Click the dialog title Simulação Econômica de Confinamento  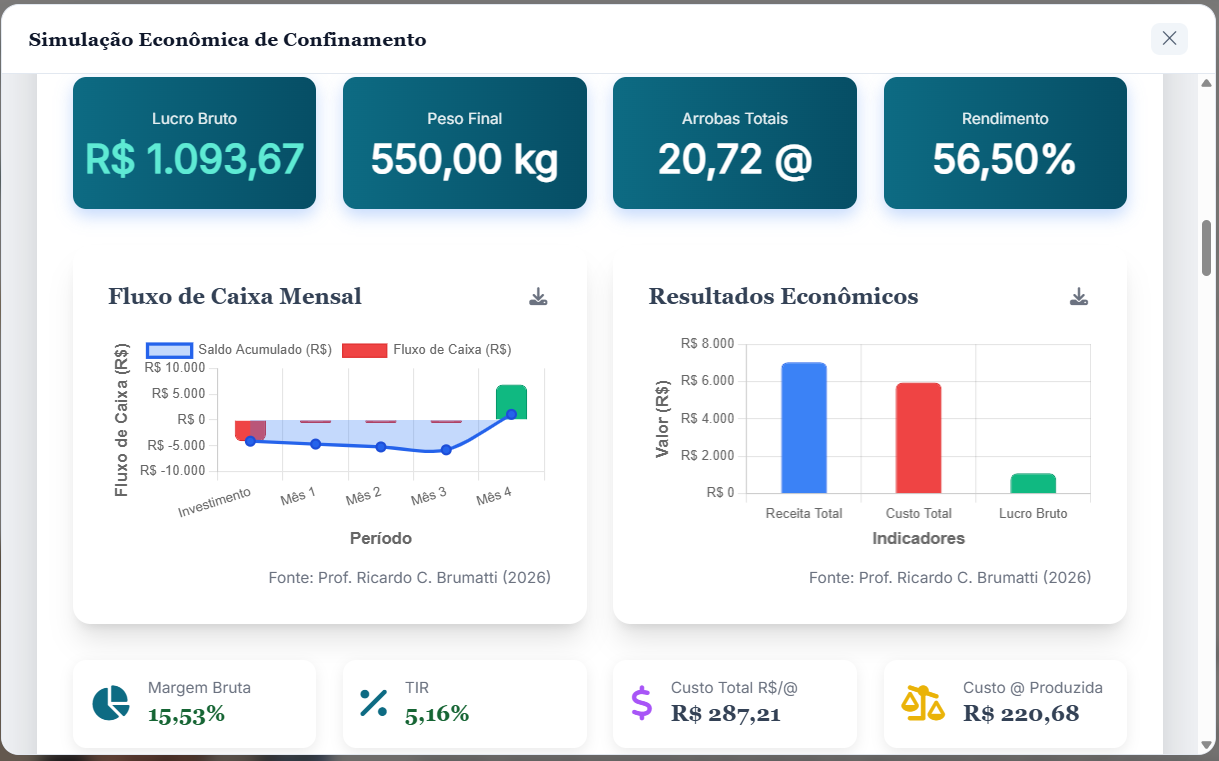[227, 40]
